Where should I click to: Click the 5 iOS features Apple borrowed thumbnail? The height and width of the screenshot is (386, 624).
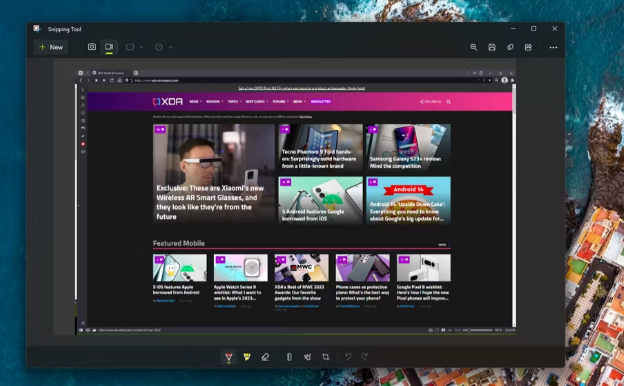point(180,268)
